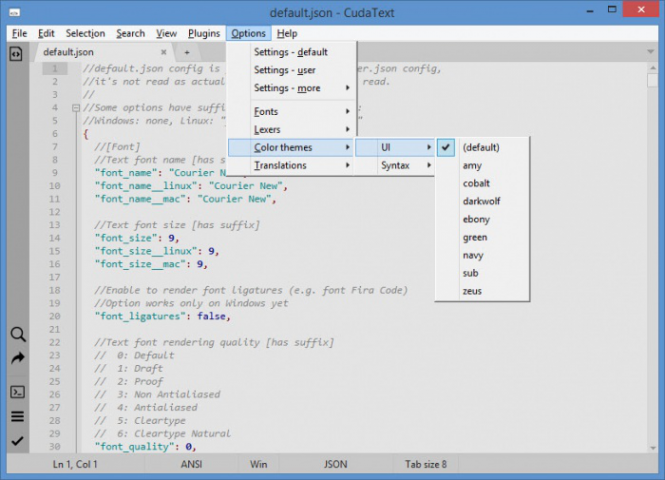
Task: Click the curved arrow icon in sidebar
Action: point(17,358)
